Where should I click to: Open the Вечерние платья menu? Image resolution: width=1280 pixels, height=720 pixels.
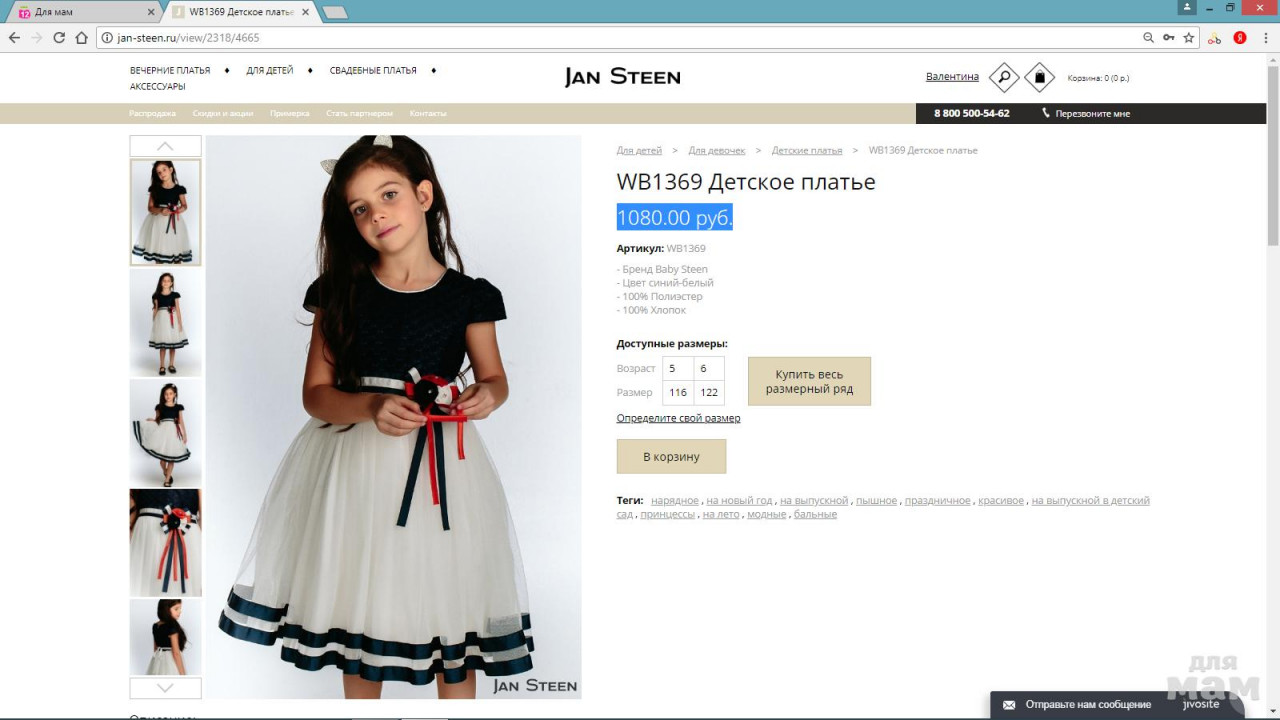click(x=170, y=71)
